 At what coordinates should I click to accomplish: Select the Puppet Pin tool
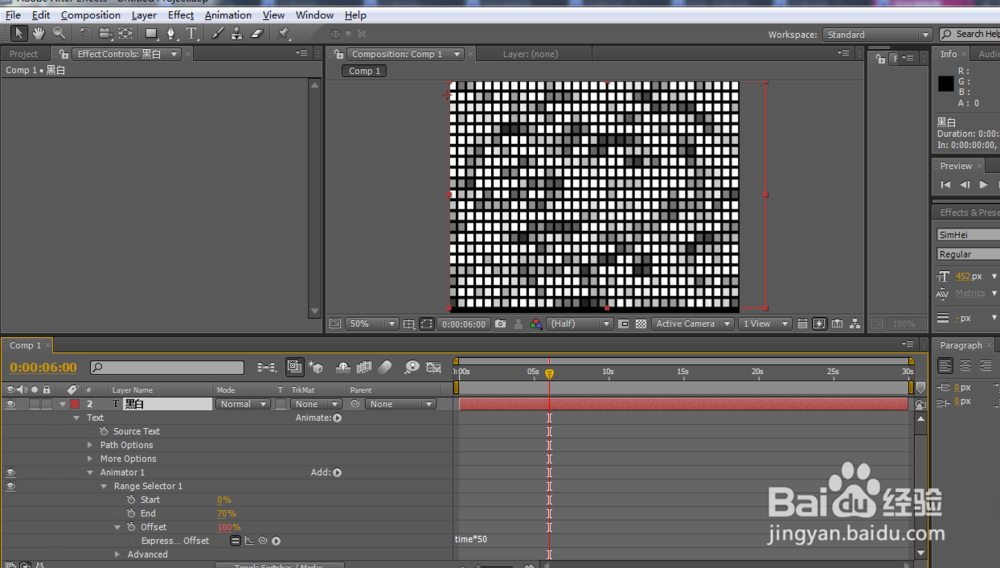[283, 34]
